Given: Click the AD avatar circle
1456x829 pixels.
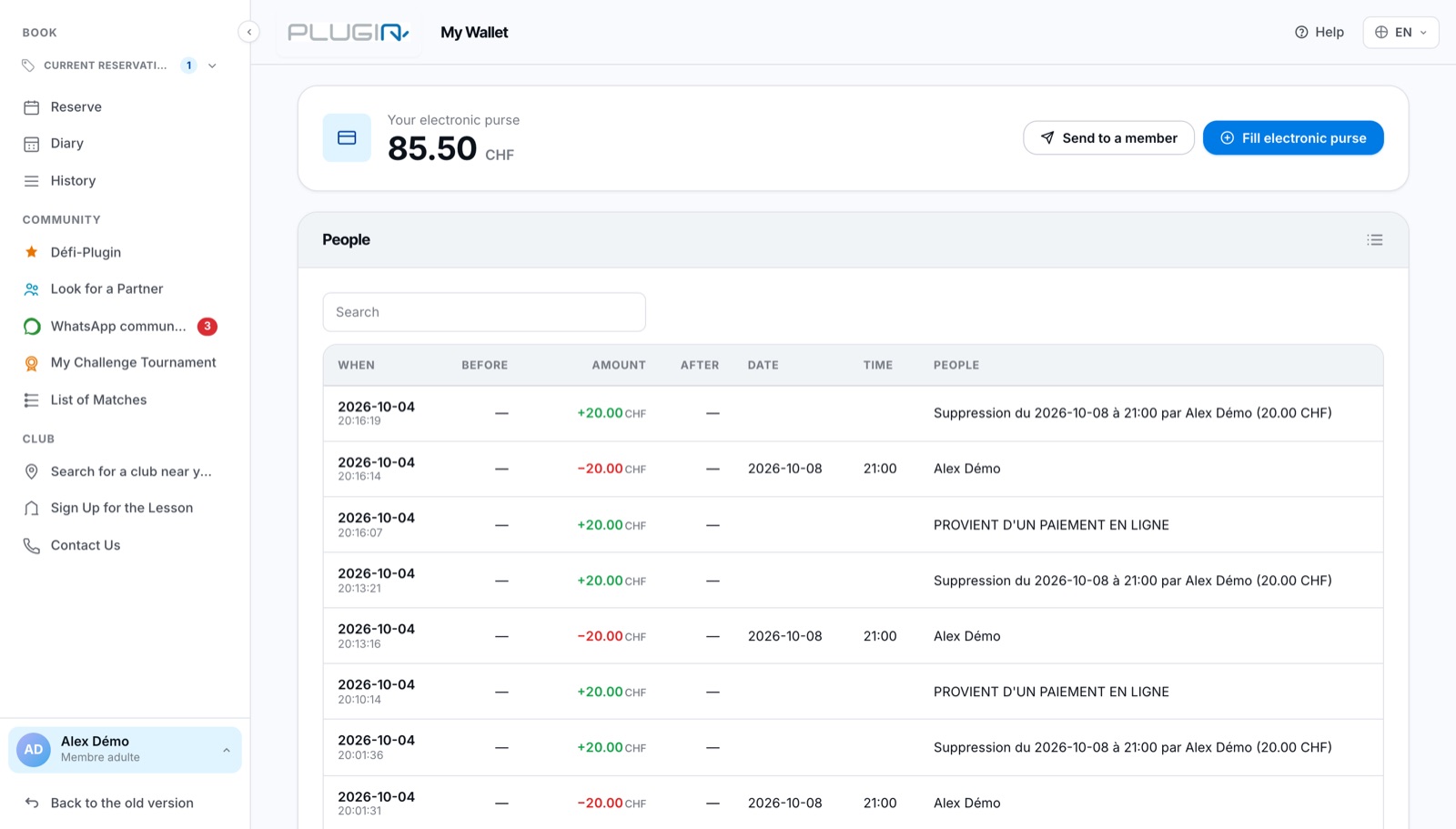Looking at the screenshot, I should pos(34,750).
